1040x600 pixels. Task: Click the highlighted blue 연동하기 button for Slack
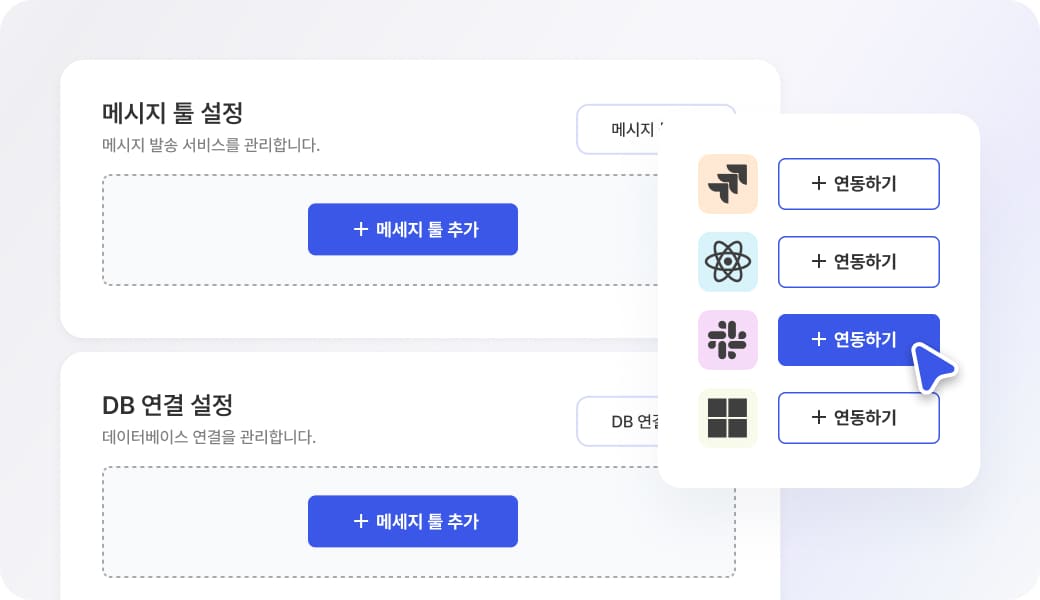pos(859,339)
